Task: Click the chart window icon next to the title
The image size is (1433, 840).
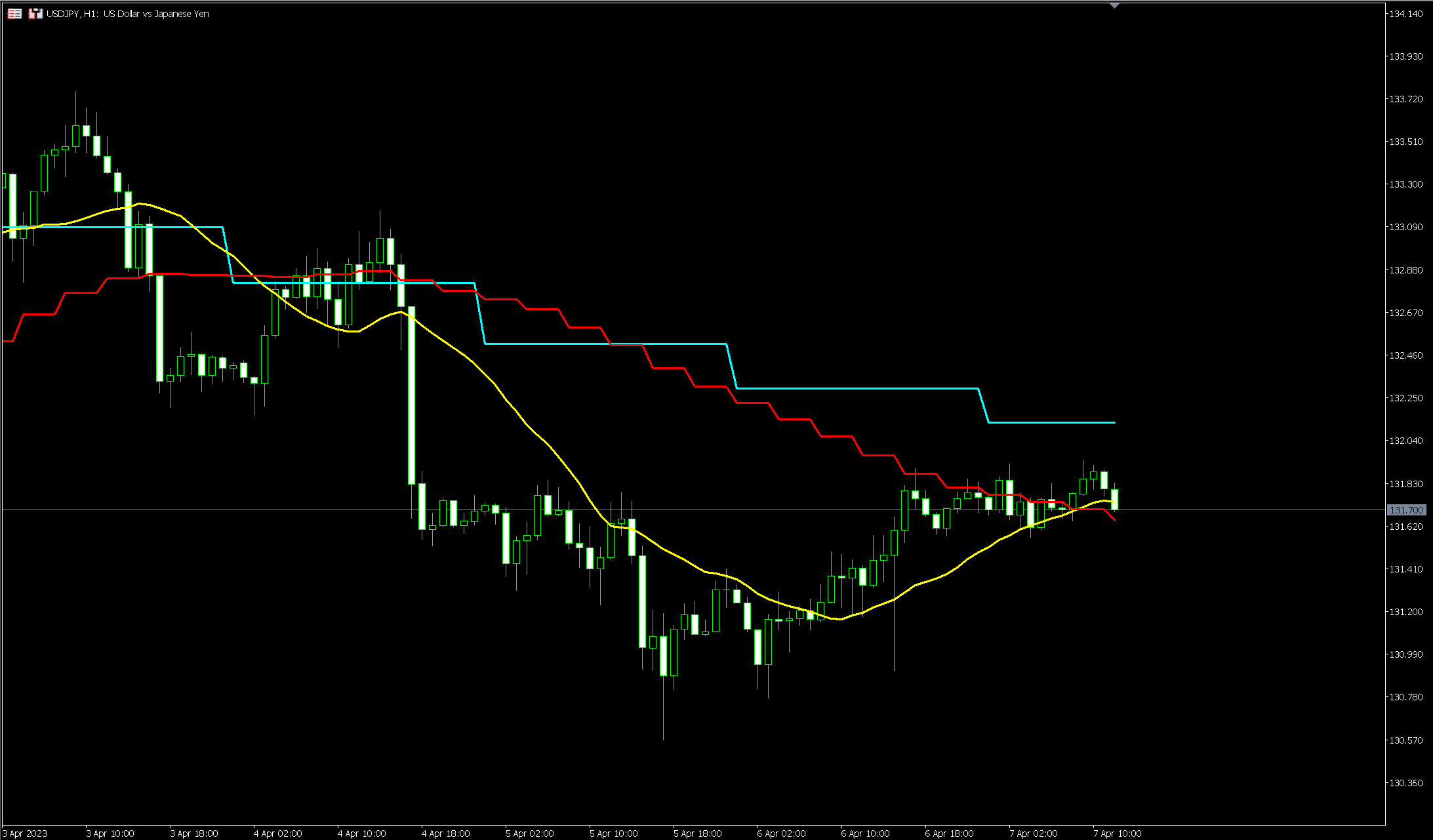Action: point(35,13)
